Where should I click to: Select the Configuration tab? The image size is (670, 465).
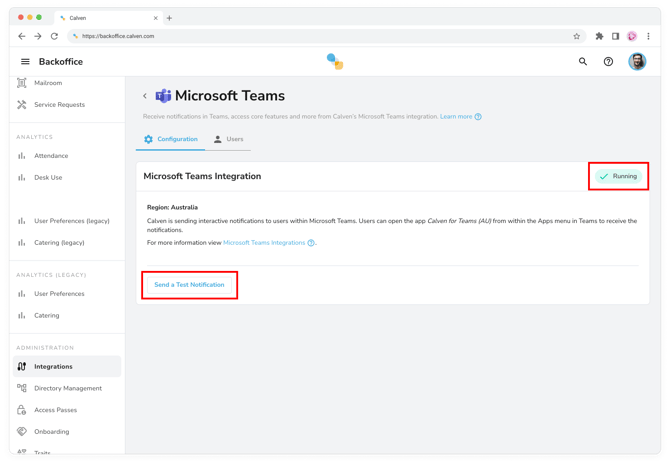click(170, 139)
